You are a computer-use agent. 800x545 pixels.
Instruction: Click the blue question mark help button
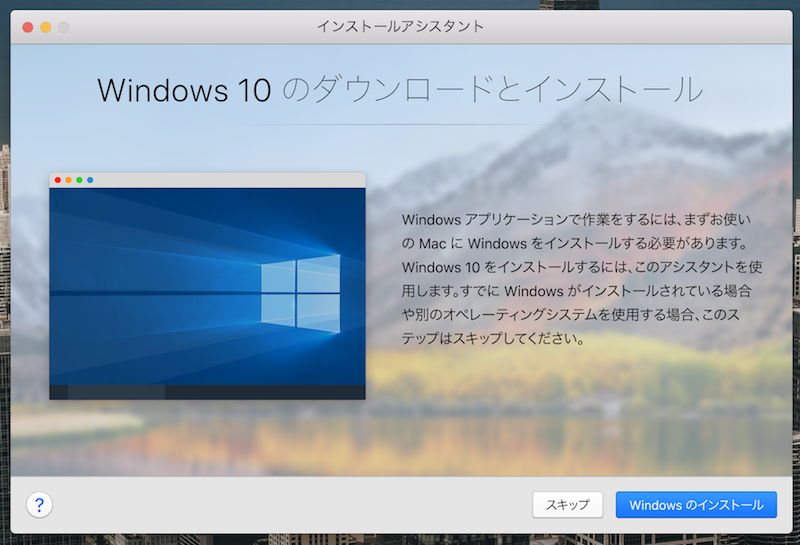[39, 504]
